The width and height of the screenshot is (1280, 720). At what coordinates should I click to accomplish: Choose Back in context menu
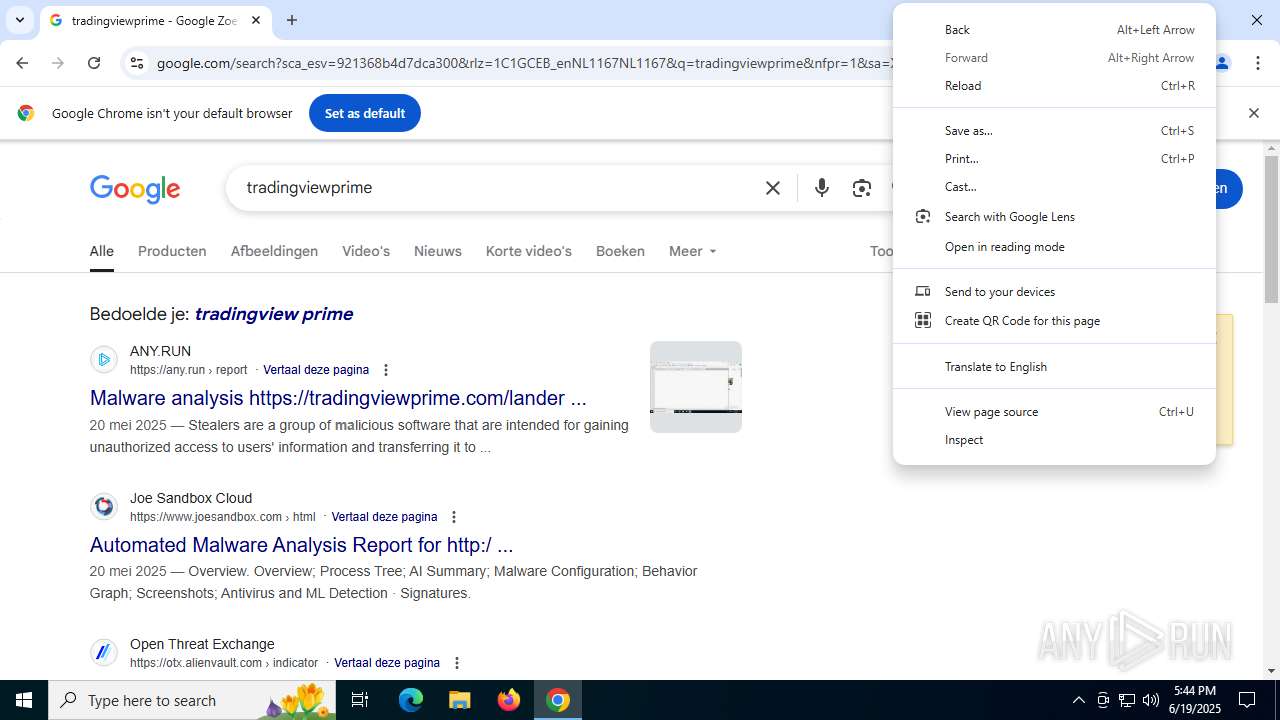(1054, 30)
